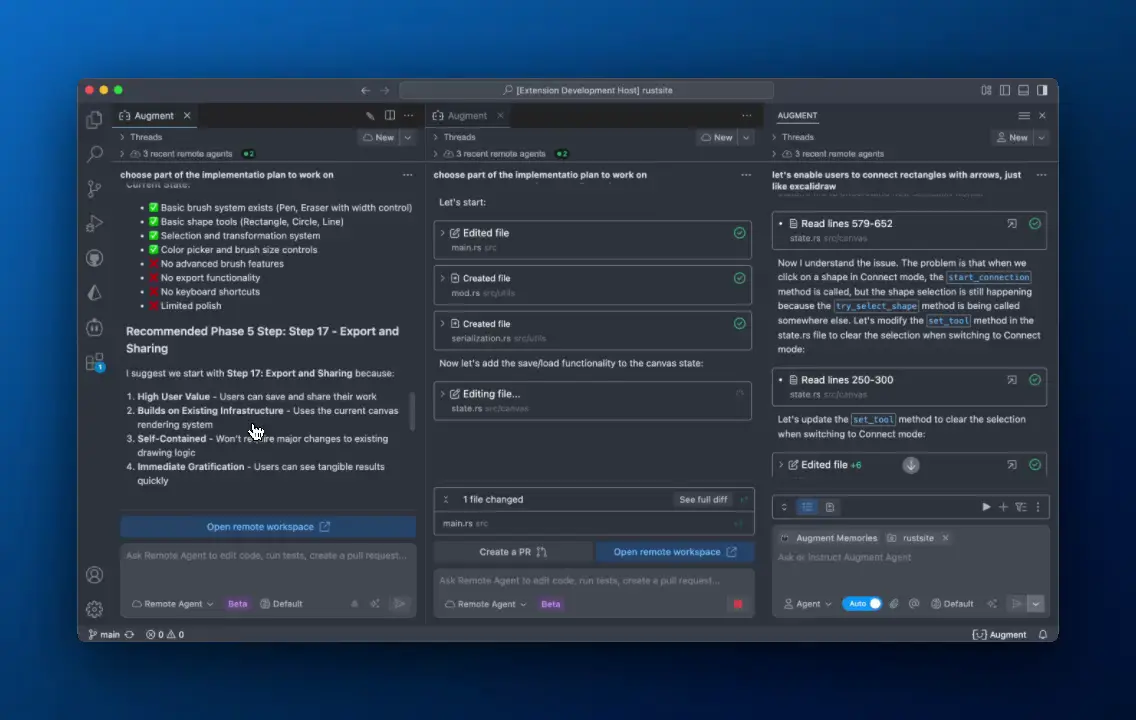Toggle the Auto switch off

point(863,604)
